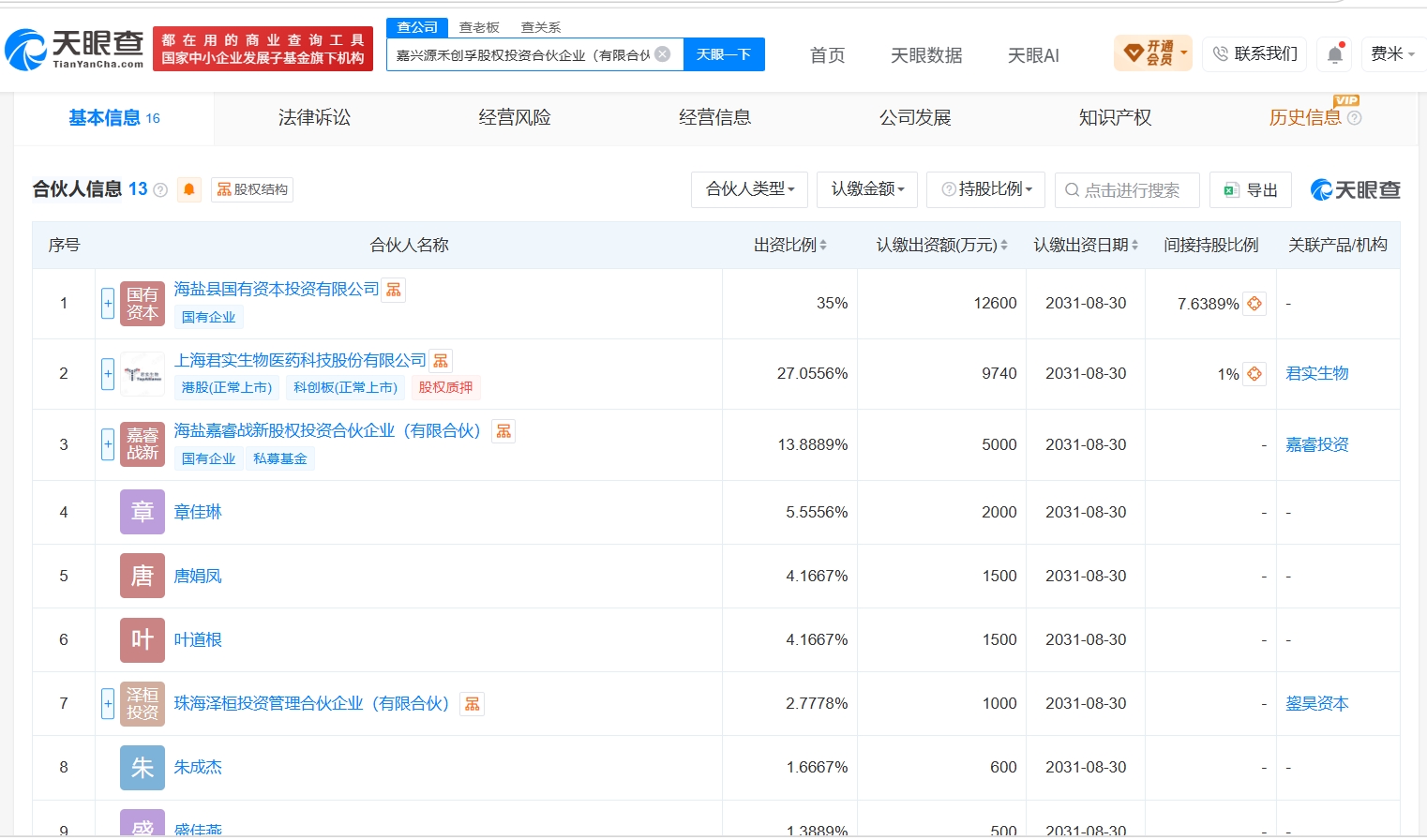
Task: Click the orange alert bell beside 合伙人信息
Action: pyautogui.click(x=189, y=189)
